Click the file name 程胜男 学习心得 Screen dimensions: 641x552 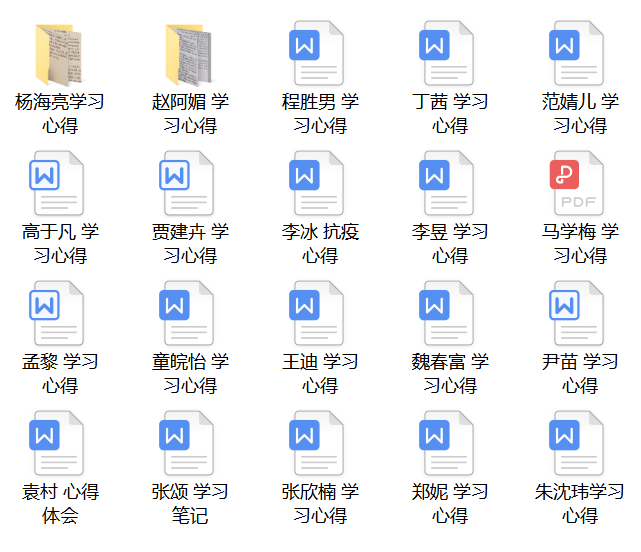click(x=320, y=114)
